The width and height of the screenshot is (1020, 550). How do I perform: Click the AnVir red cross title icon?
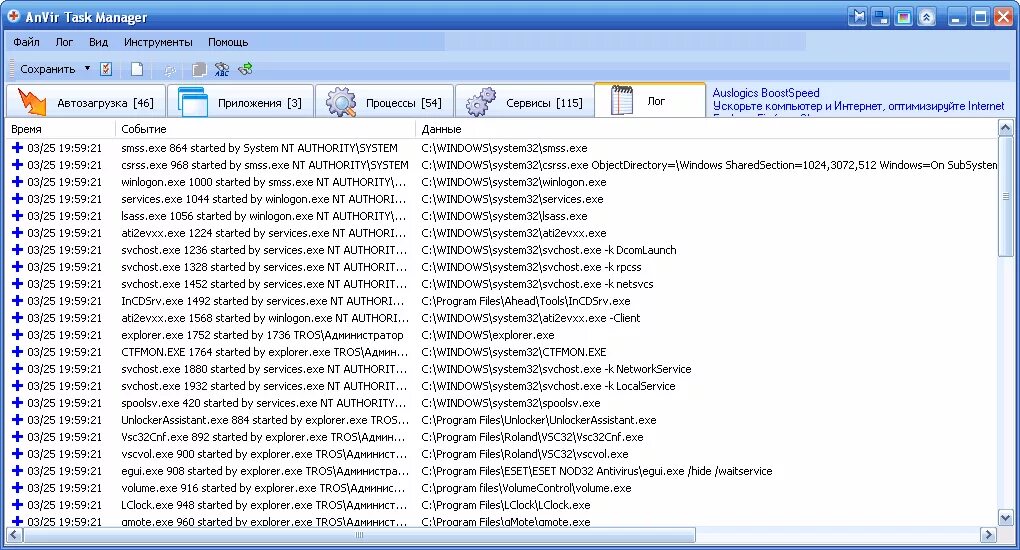13,16
